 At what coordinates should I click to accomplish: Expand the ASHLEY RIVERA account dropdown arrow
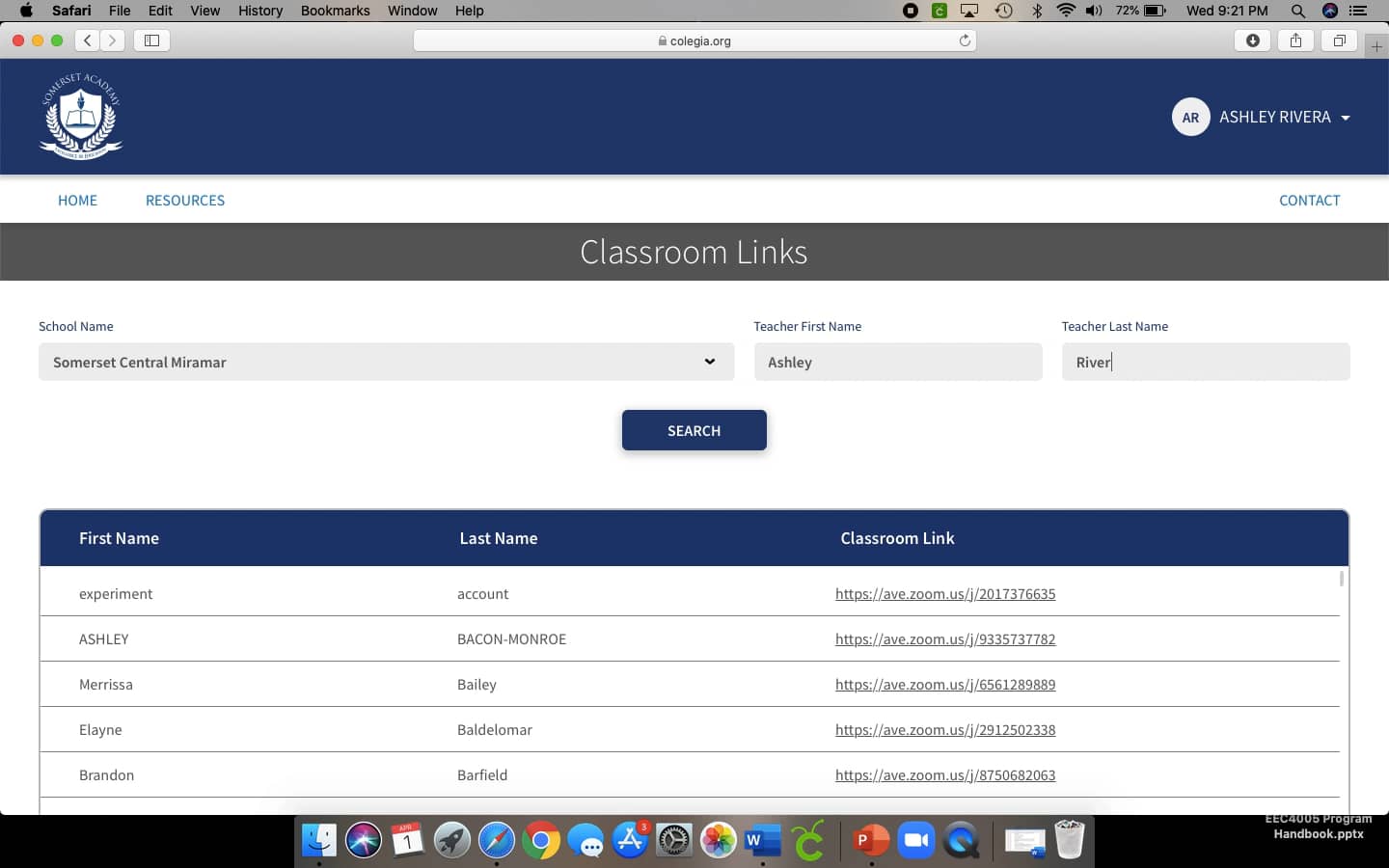1346,118
